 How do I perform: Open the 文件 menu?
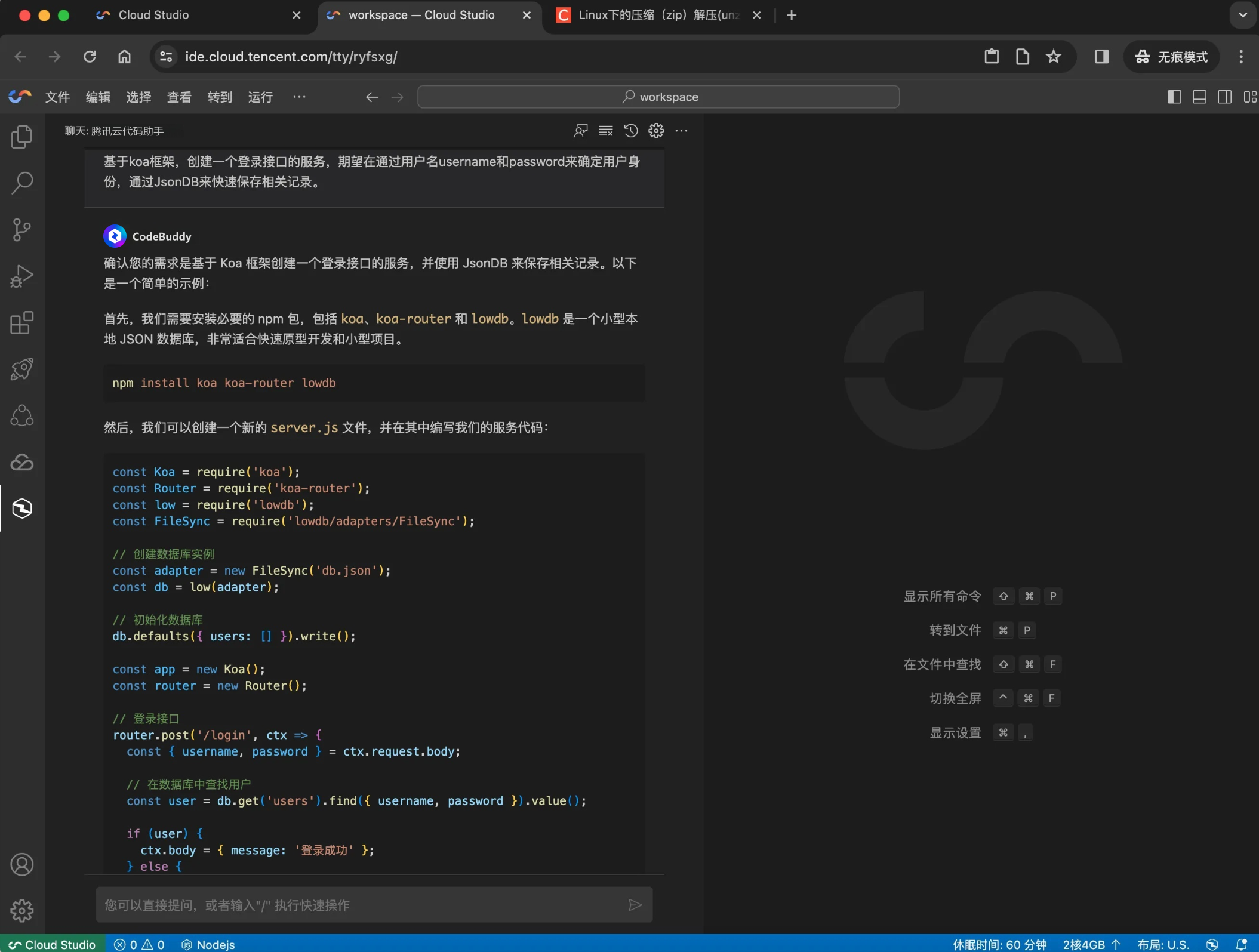point(57,97)
